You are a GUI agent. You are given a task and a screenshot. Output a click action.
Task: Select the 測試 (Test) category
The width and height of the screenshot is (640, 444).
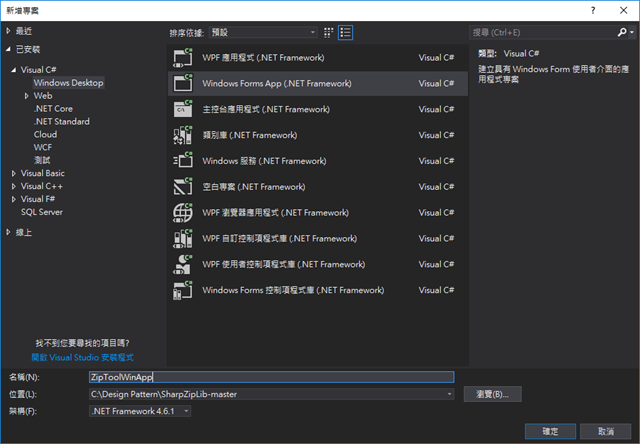(42, 160)
